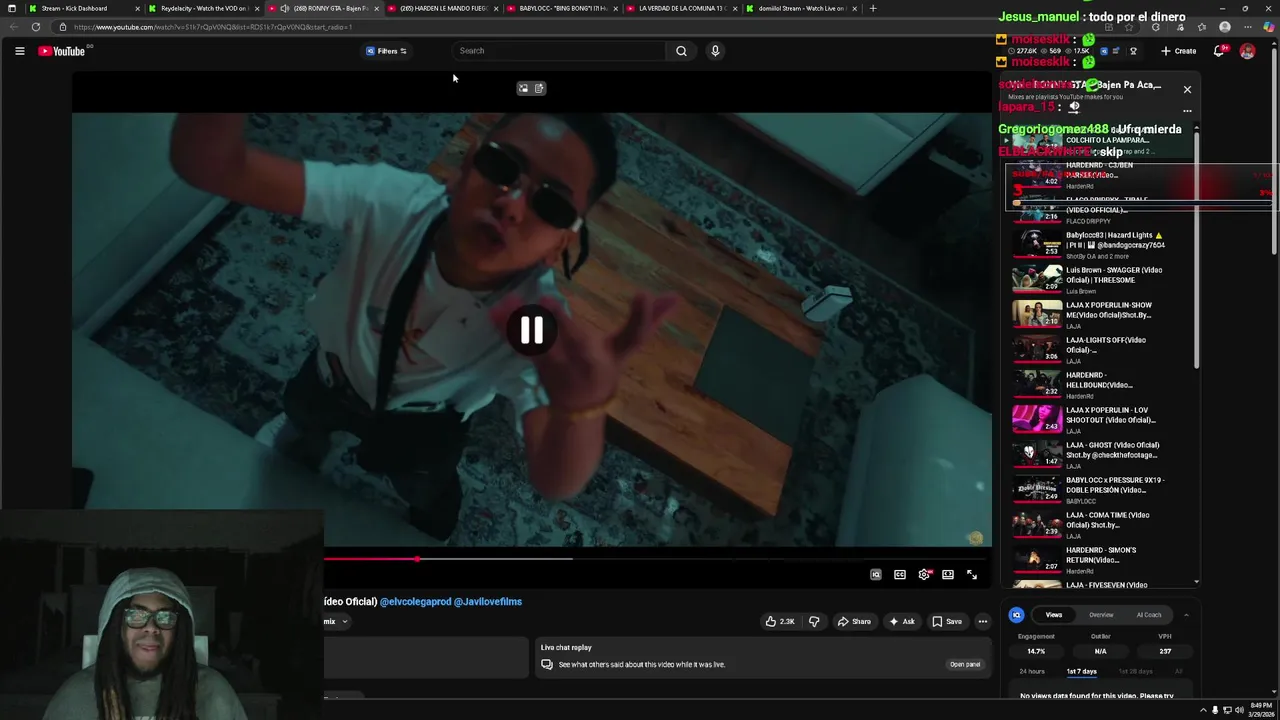The height and width of the screenshot is (720, 1280).
Task: Switch to LA VERDAD DE LA COMUNA 13 tab
Action: pyautogui.click(x=680, y=8)
